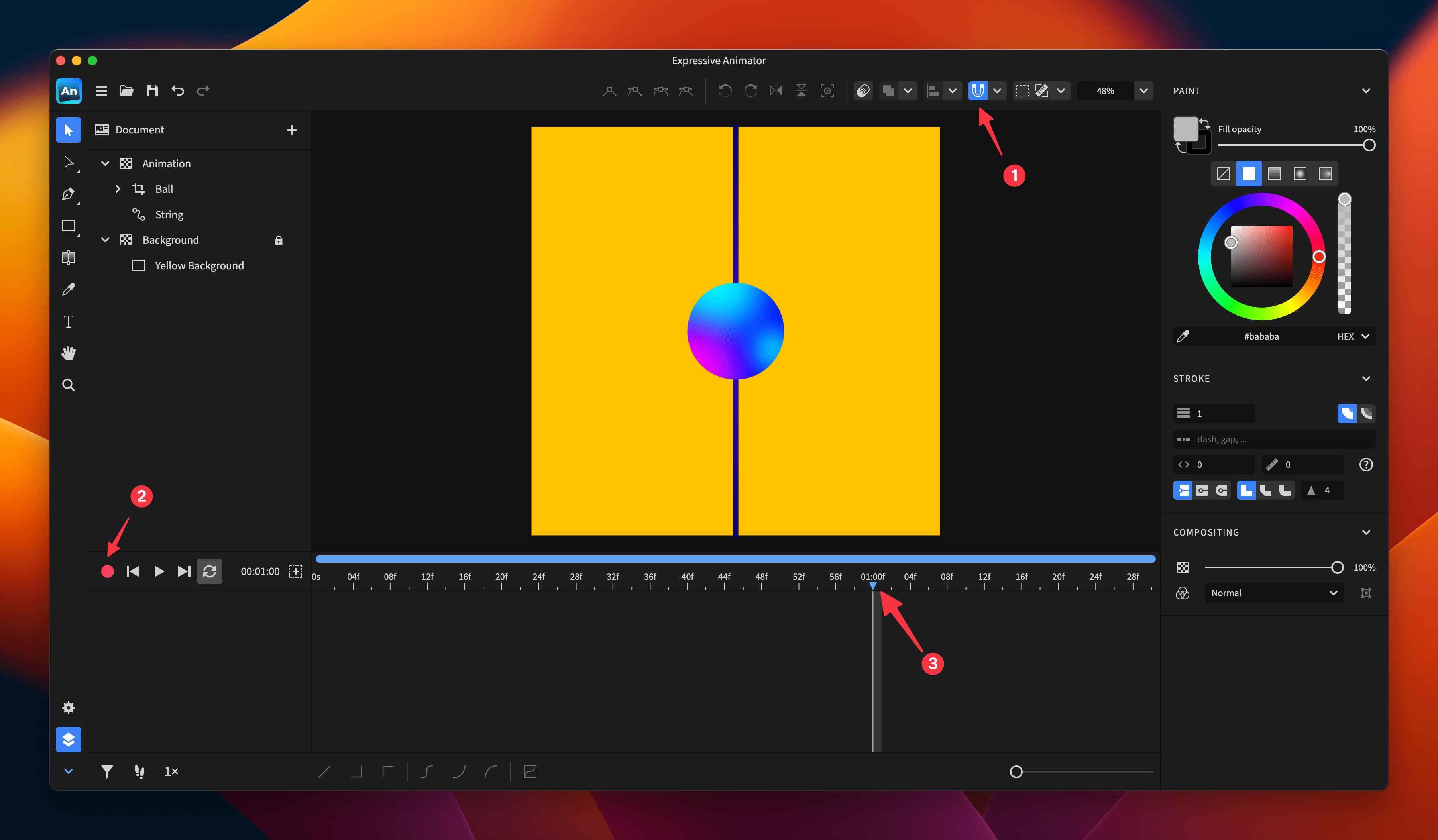
Task: Unlock the Background layer
Action: (279, 239)
